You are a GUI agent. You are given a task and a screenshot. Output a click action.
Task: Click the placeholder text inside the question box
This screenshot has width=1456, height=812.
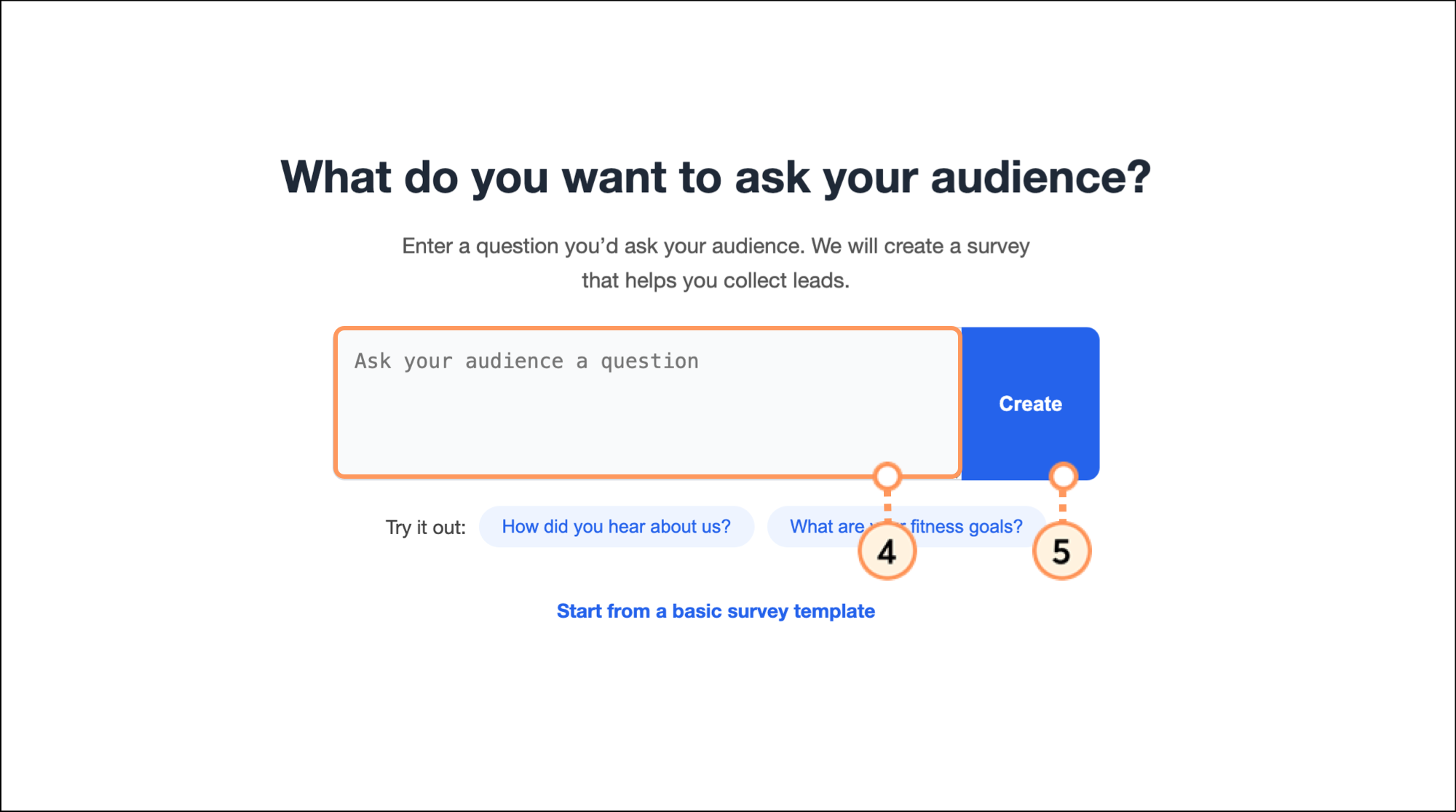(x=526, y=362)
